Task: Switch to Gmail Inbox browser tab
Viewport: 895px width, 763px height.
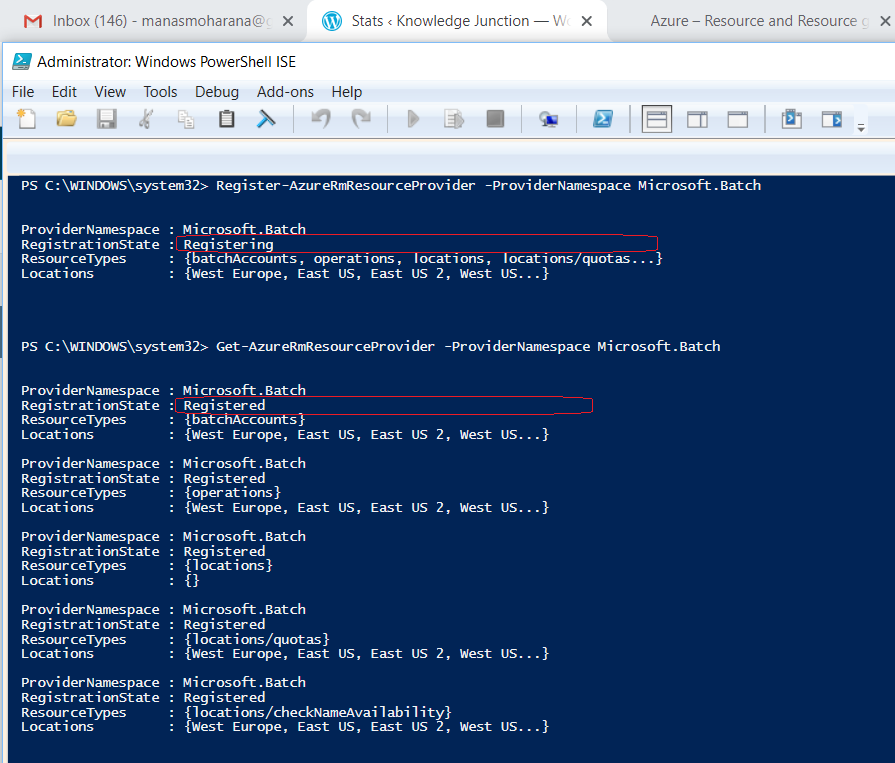Action: click(150, 20)
